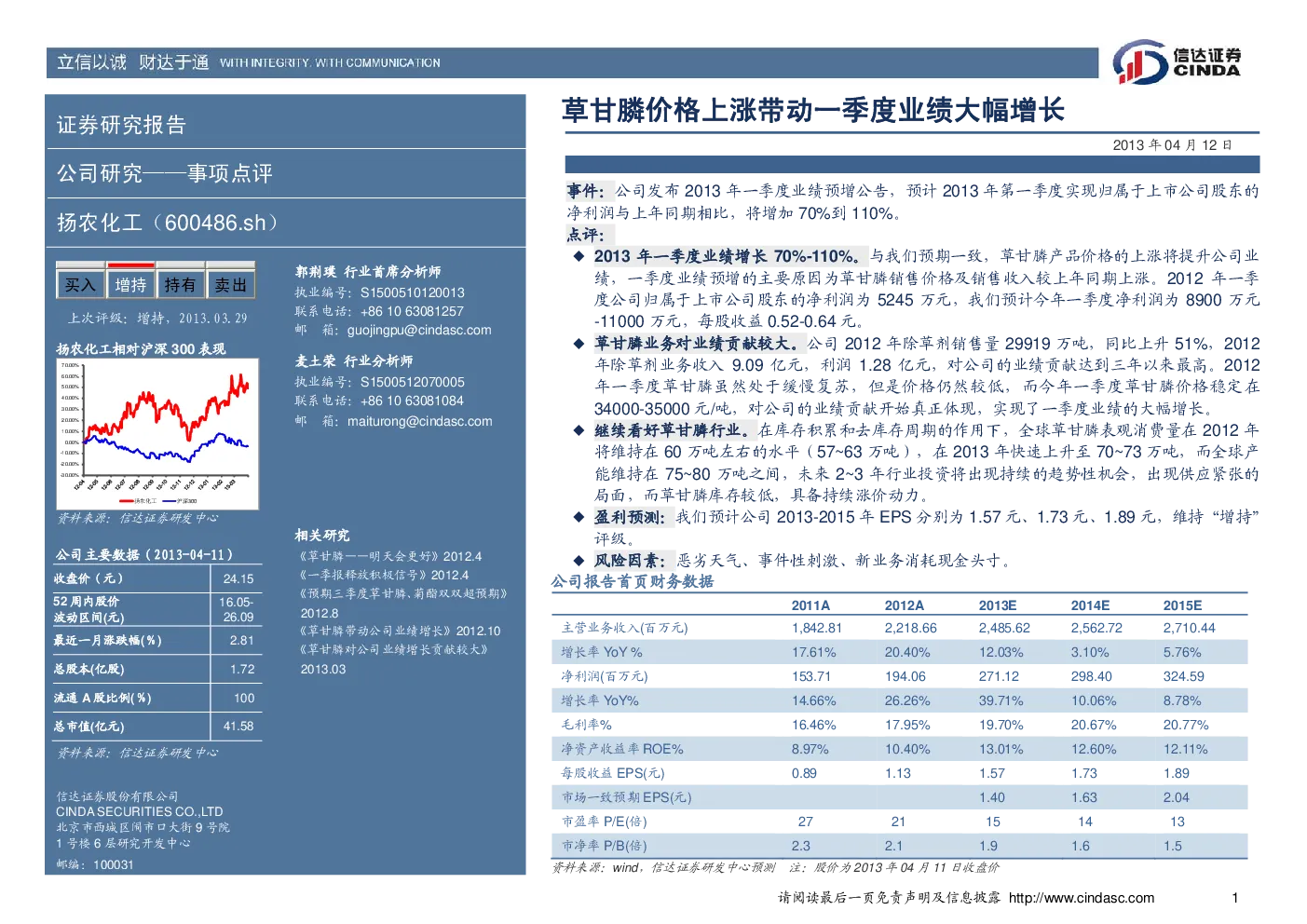Click the company name CINDA SECURITIES CO.,LTD
The width and height of the screenshot is (1307, 924).
[x=140, y=811]
